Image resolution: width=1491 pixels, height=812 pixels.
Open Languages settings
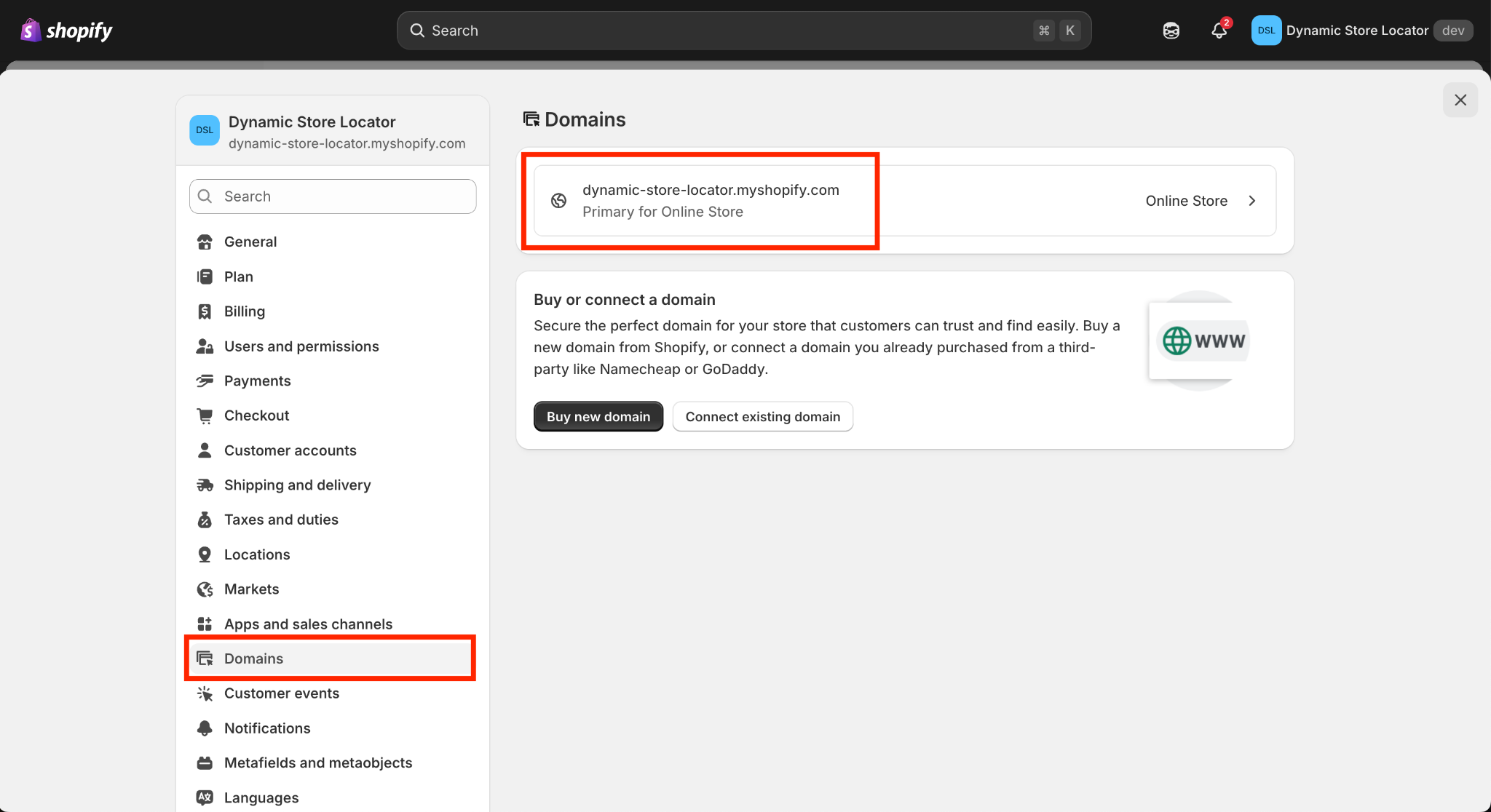coord(332,797)
